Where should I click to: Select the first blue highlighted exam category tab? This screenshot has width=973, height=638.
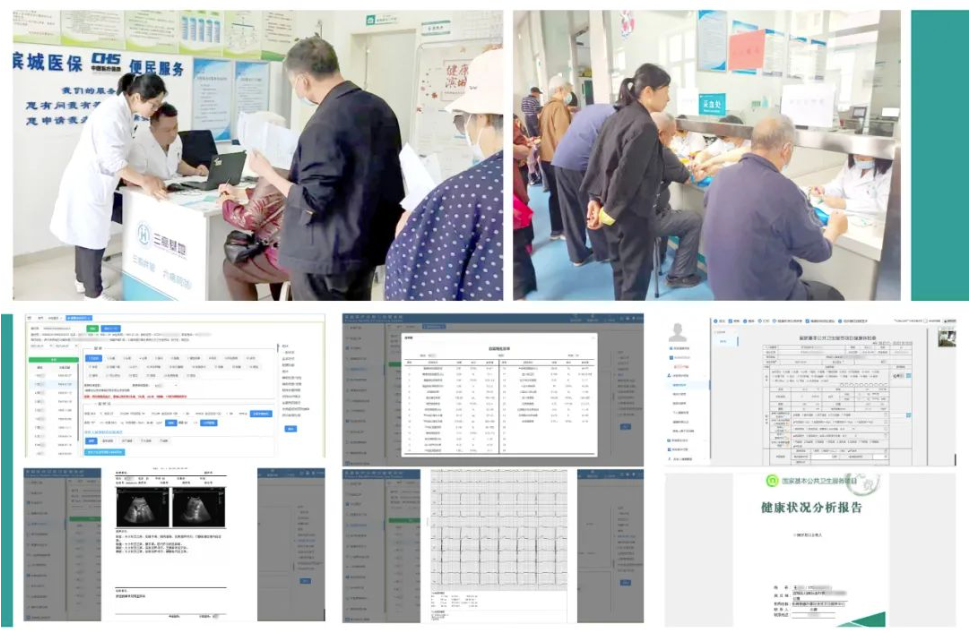click(93, 356)
